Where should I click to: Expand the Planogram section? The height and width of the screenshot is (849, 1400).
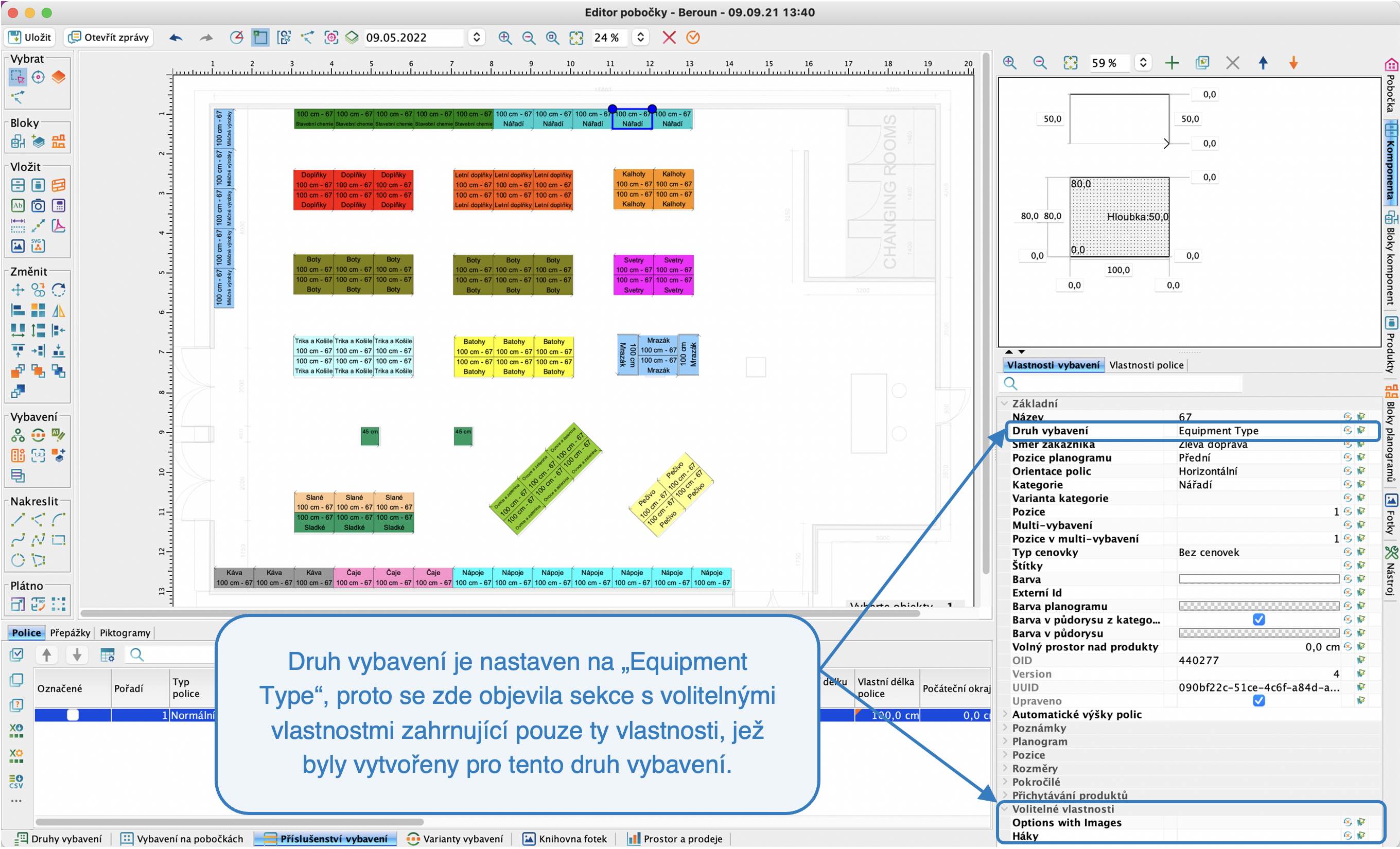pos(1005,741)
